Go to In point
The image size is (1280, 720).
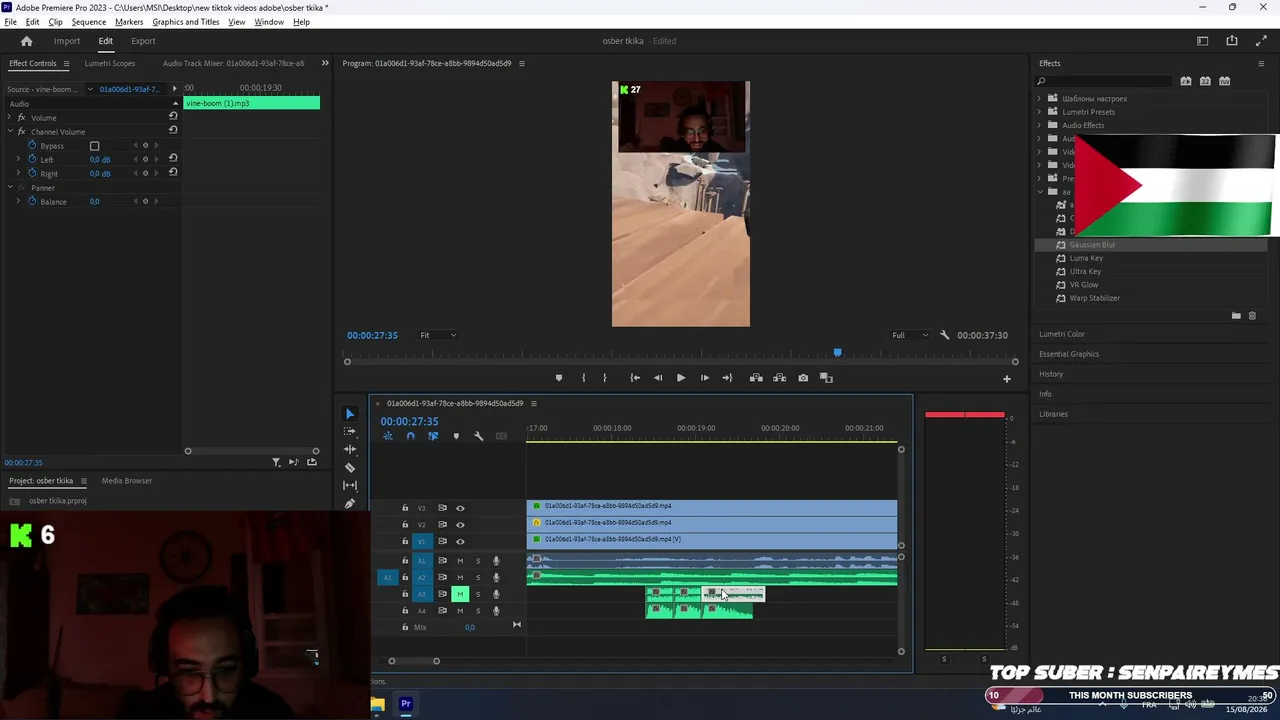pos(635,378)
